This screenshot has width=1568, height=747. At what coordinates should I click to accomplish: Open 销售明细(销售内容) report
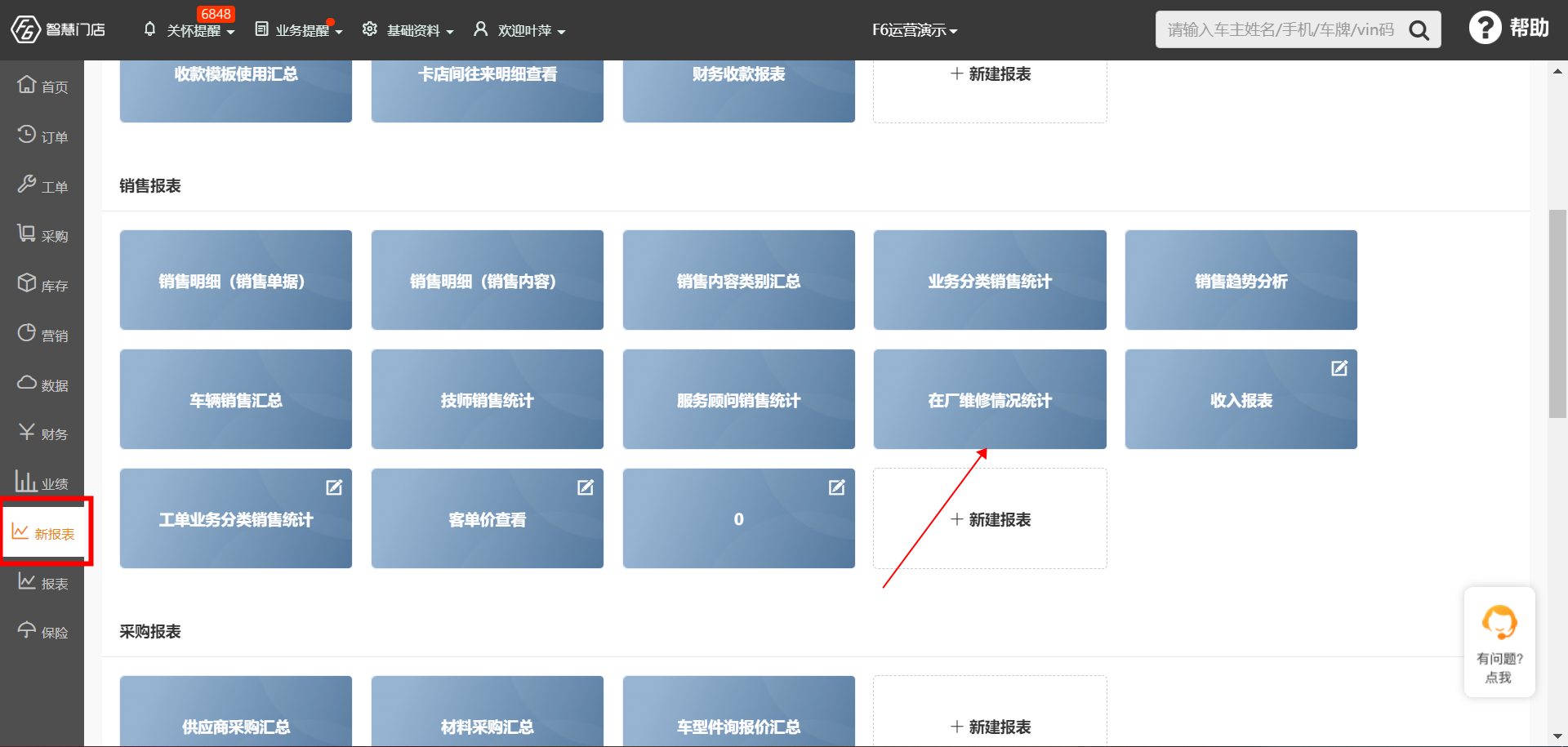point(488,280)
